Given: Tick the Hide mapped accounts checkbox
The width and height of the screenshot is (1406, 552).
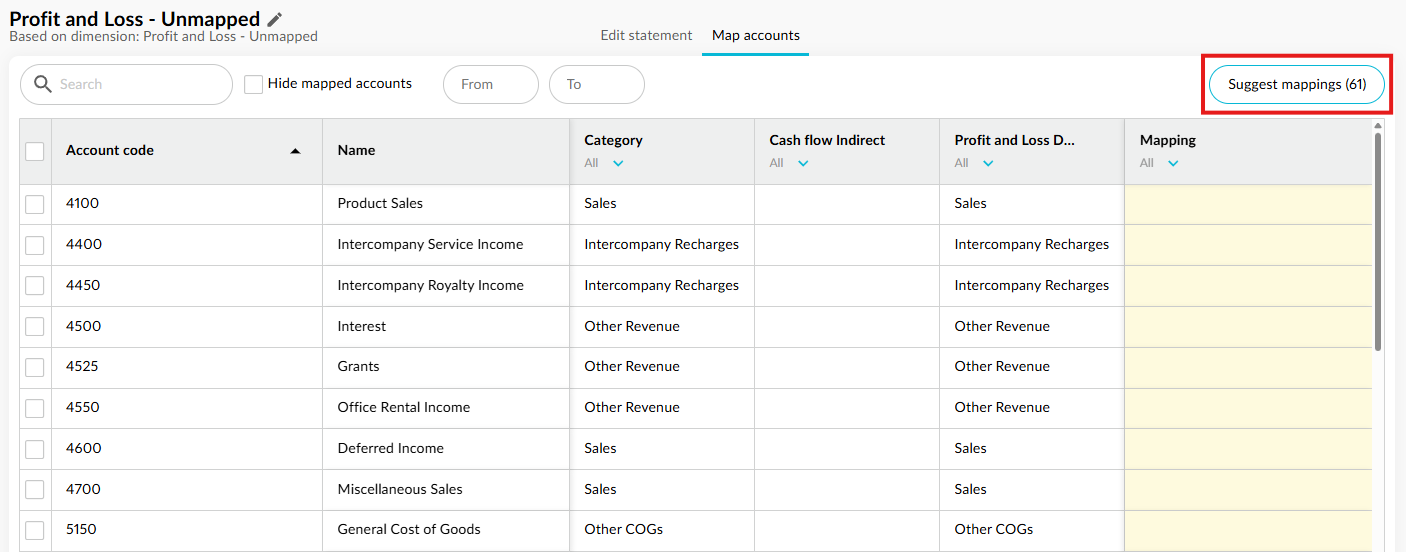Looking at the screenshot, I should [254, 84].
